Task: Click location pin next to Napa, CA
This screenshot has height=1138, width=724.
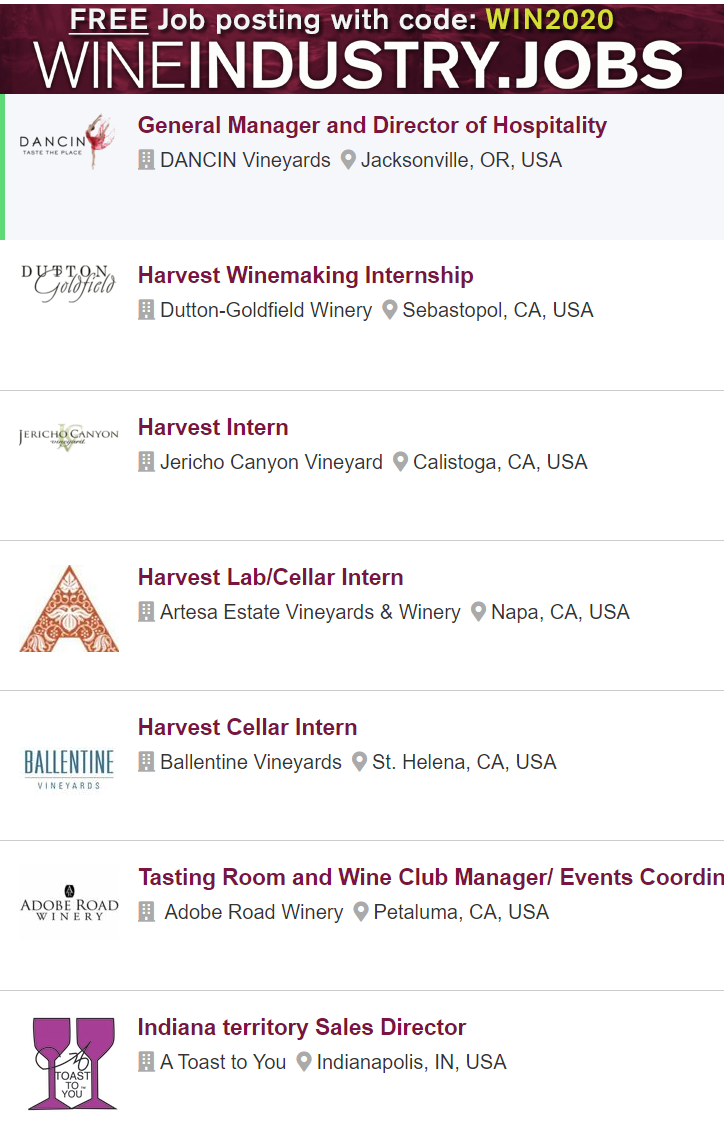Action: point(478,612)
